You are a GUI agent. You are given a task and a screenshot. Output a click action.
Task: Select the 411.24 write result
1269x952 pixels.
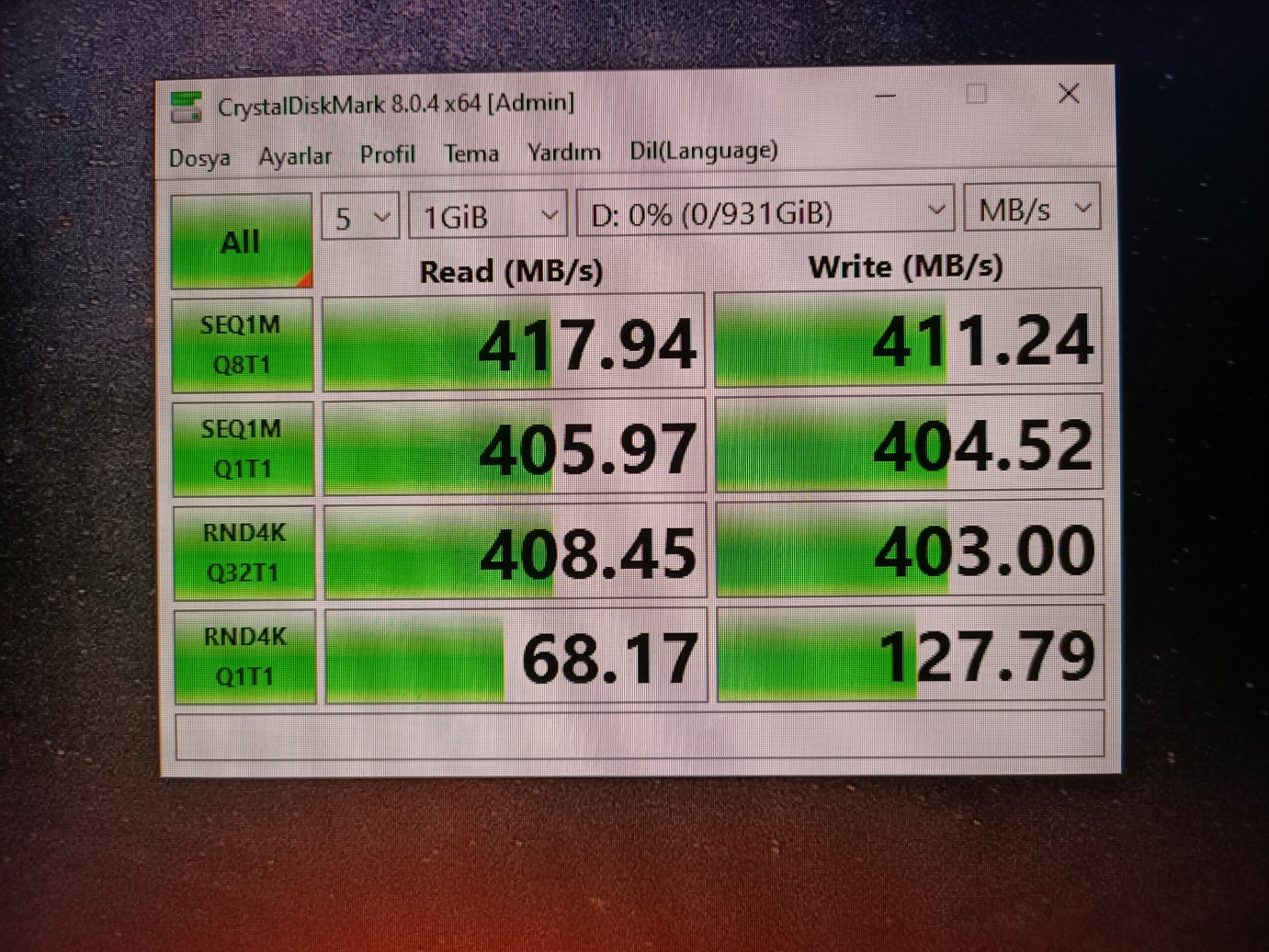908,337
